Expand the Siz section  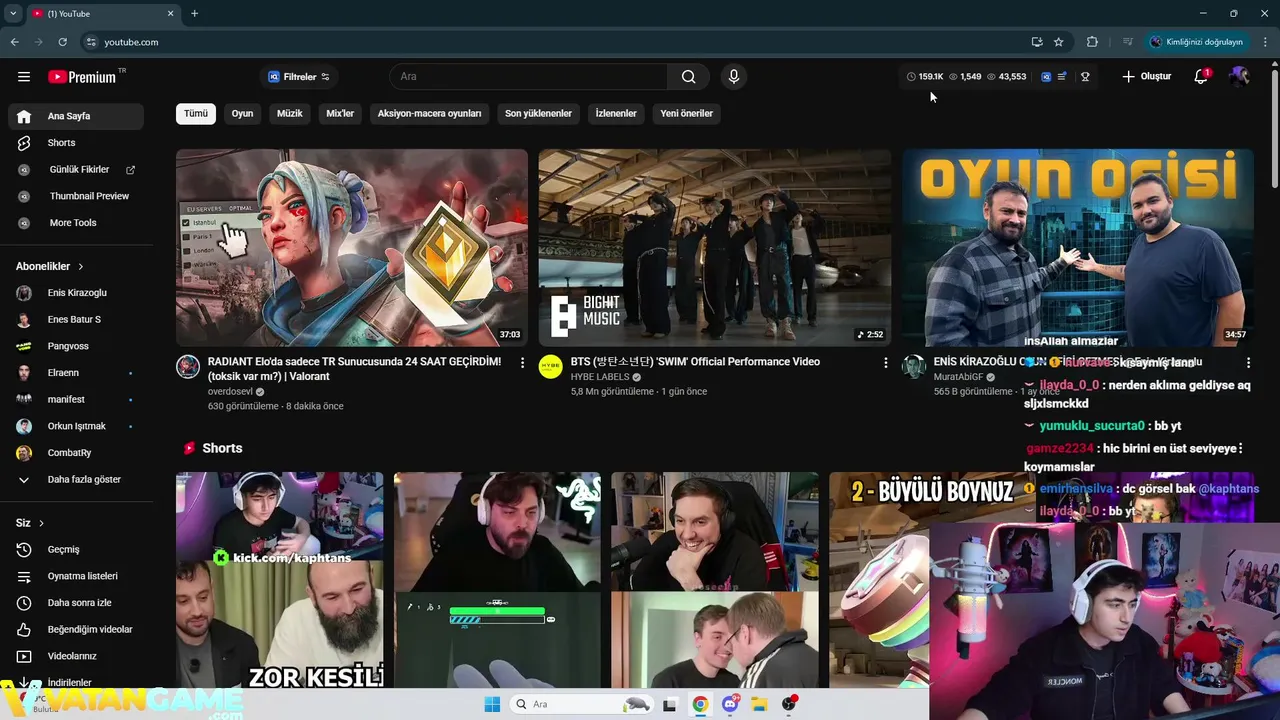coord(30,523)
